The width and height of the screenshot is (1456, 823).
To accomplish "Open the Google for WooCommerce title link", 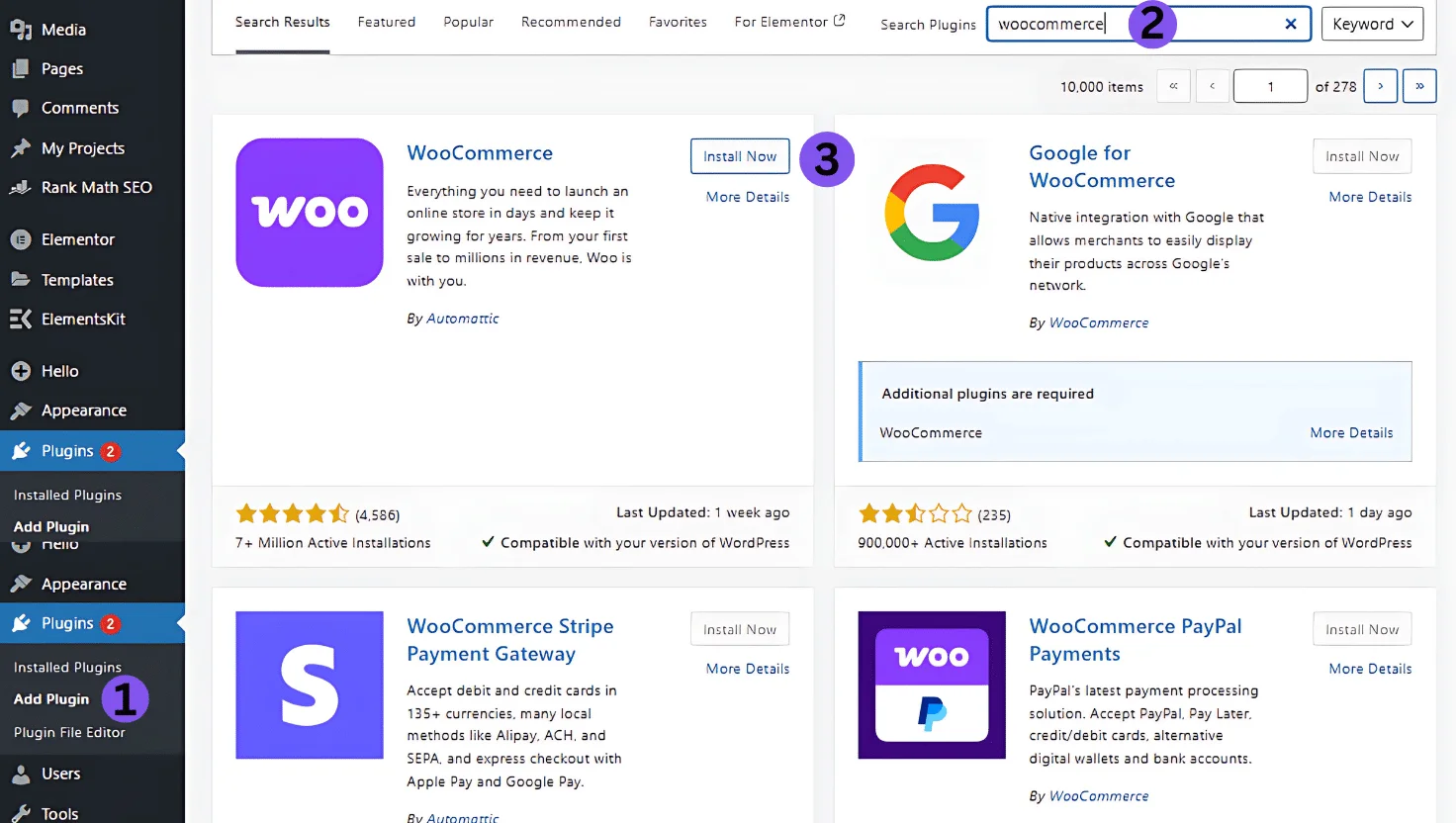I will 1103,167.
